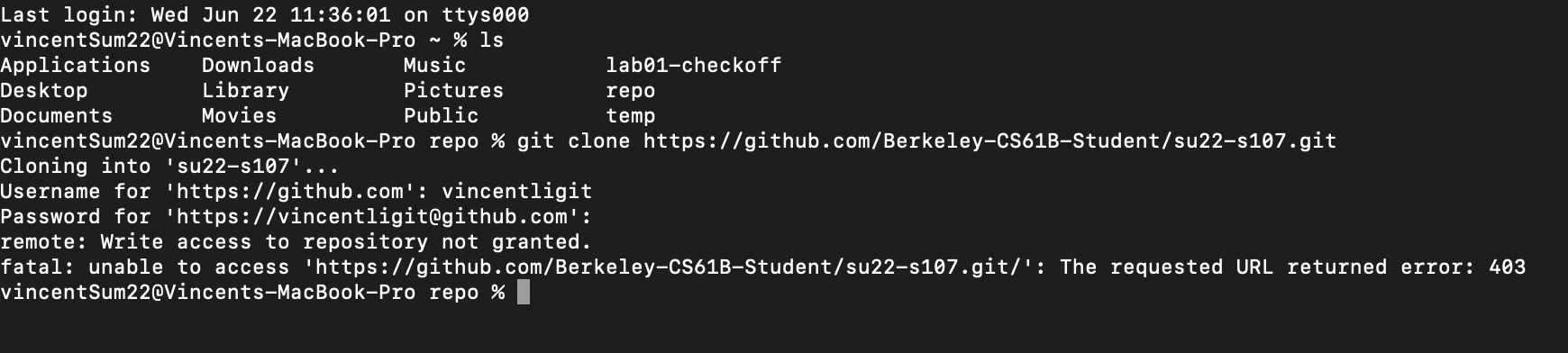The image size is (1568, 353).
Task: Click the 'Library' folder name
Action: click(245, 91)
